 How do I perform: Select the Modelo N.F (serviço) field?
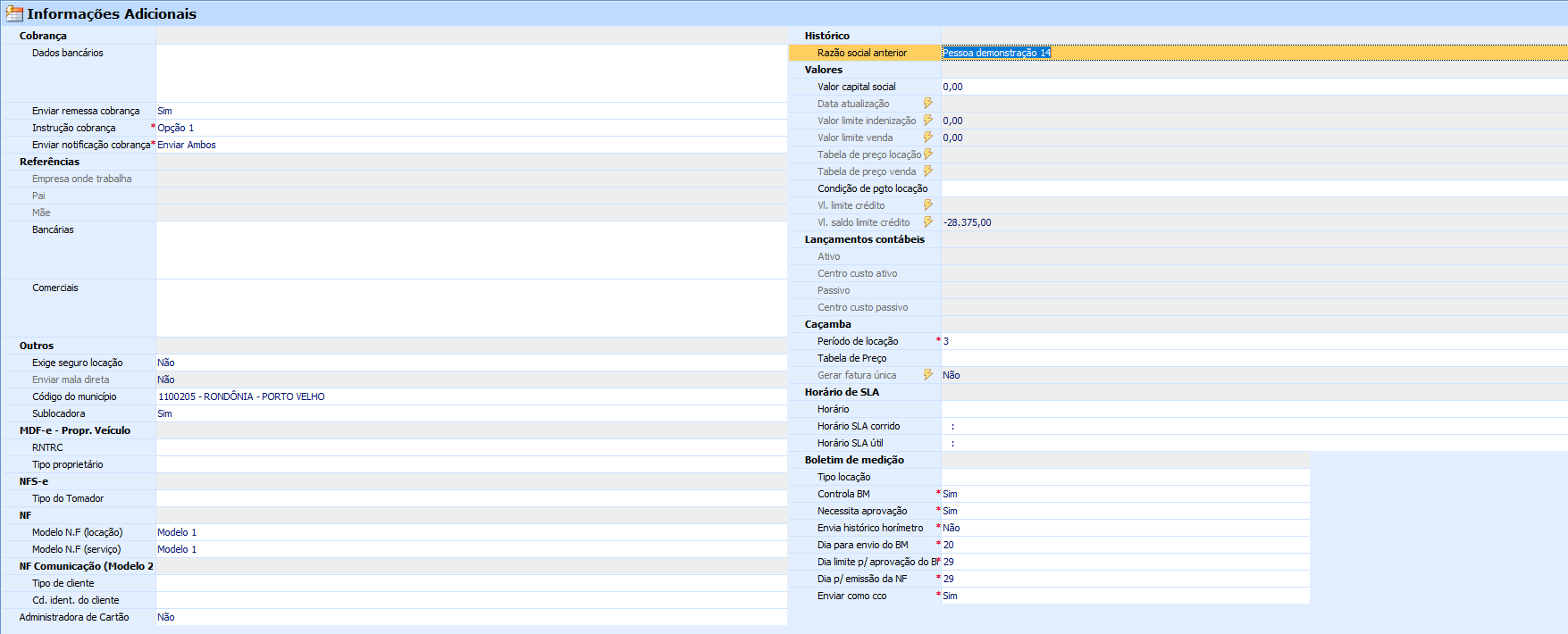pyautogui.click(x=472, y=549)
